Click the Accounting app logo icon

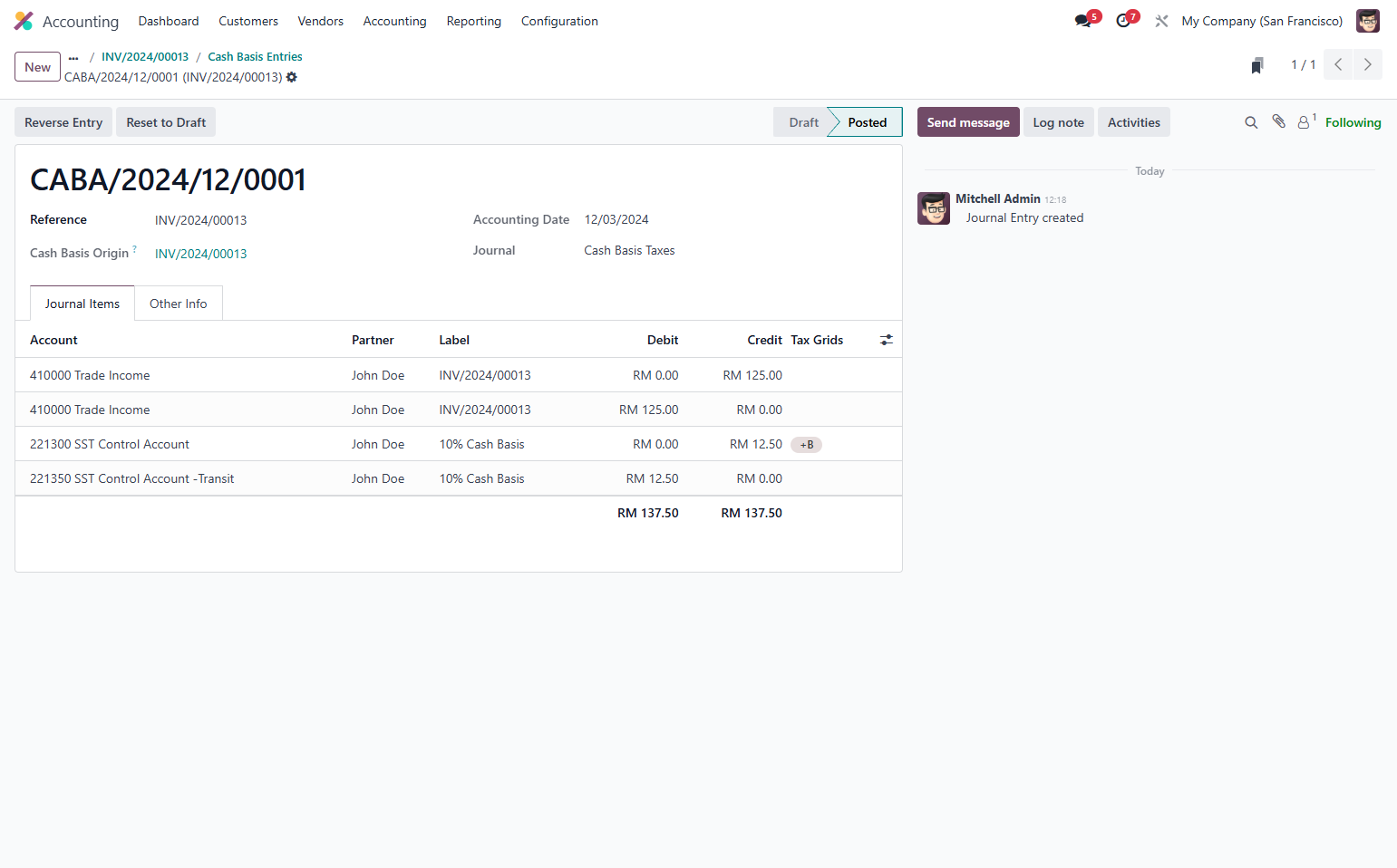point(24,21)
